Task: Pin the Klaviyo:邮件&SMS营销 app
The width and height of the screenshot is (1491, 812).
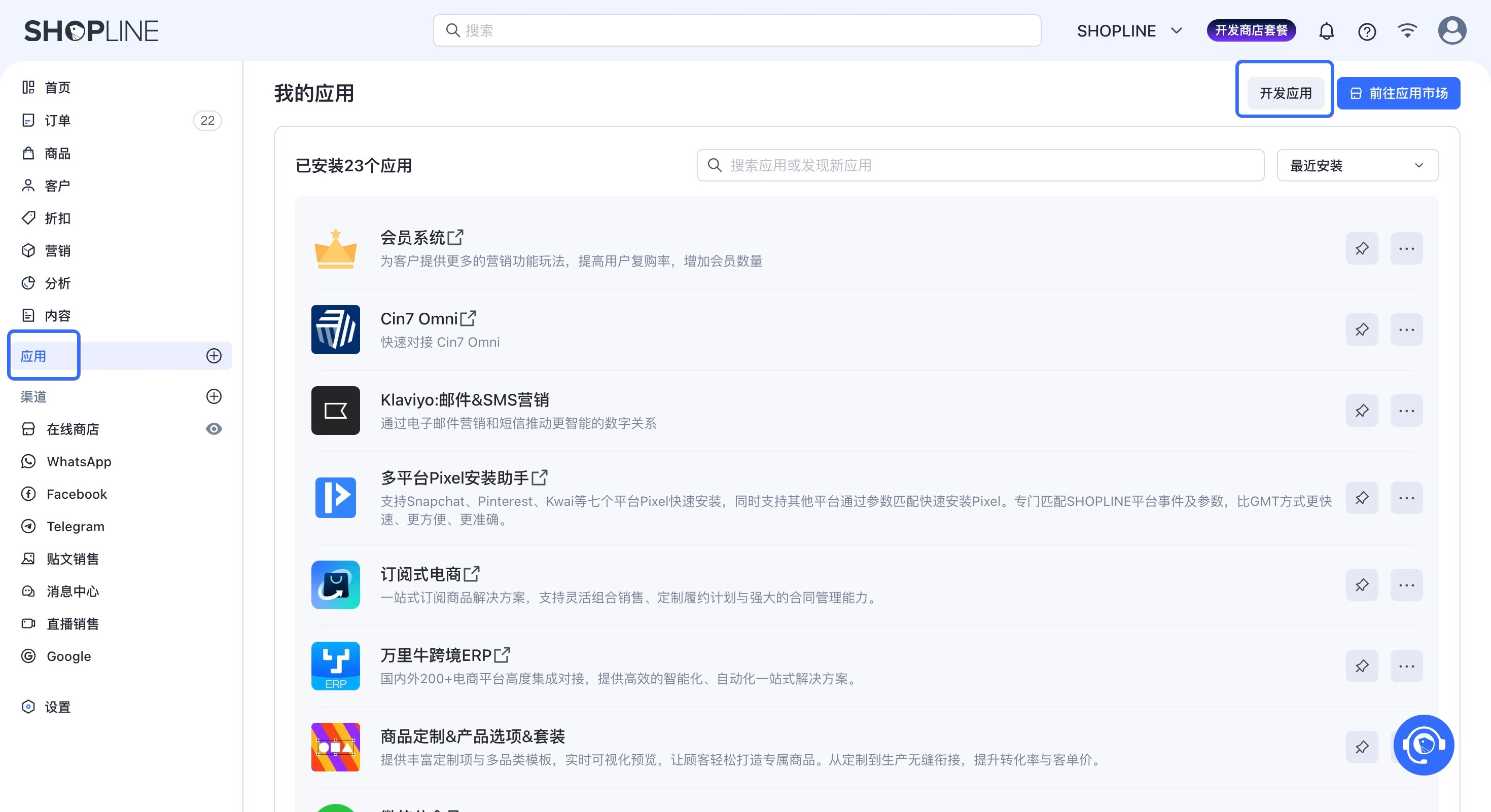Action: click(x=1361, y=411)
